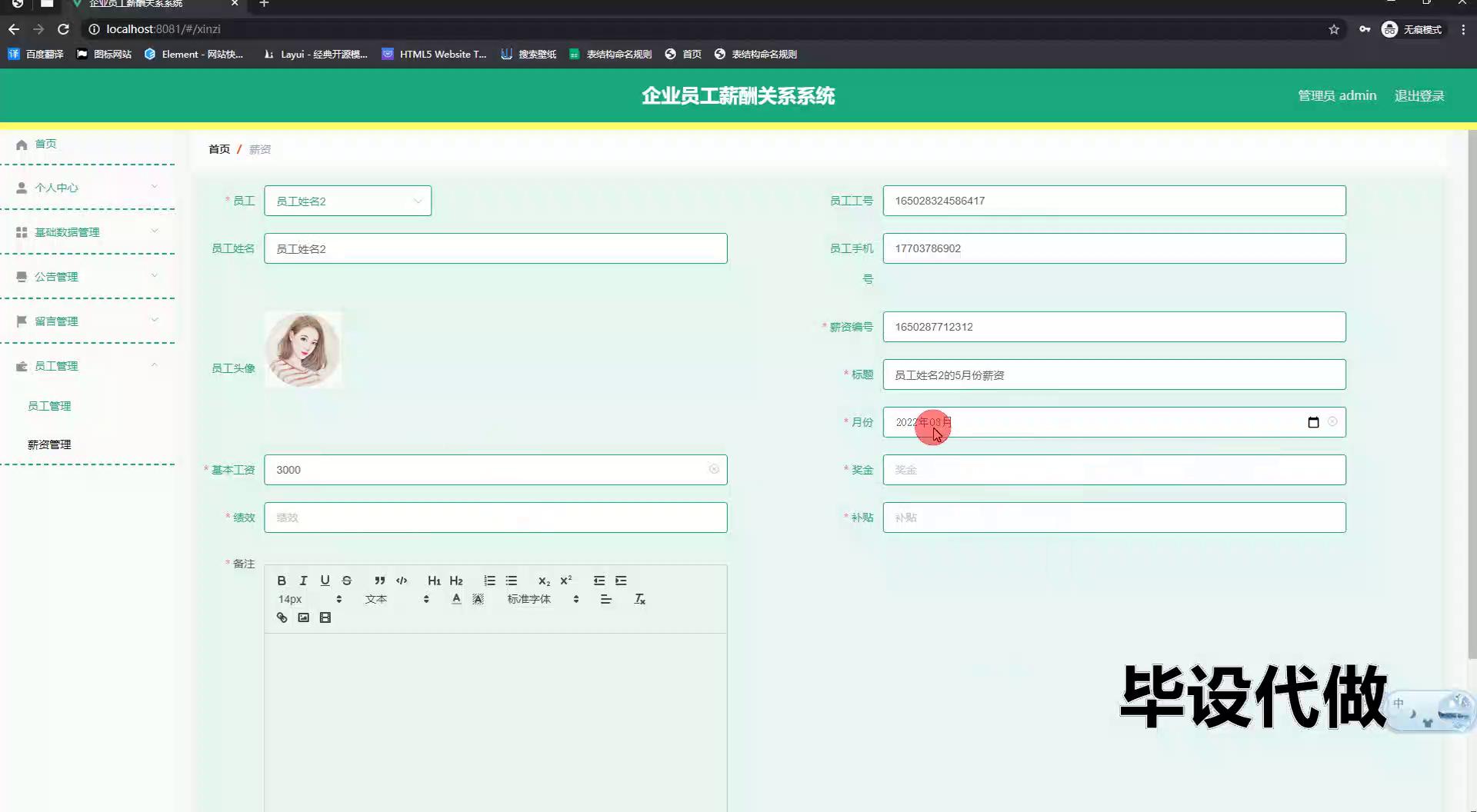Focus the 奖金 input field
This screenshot has height=812, width=1477.
click(x=1114, y=470)
